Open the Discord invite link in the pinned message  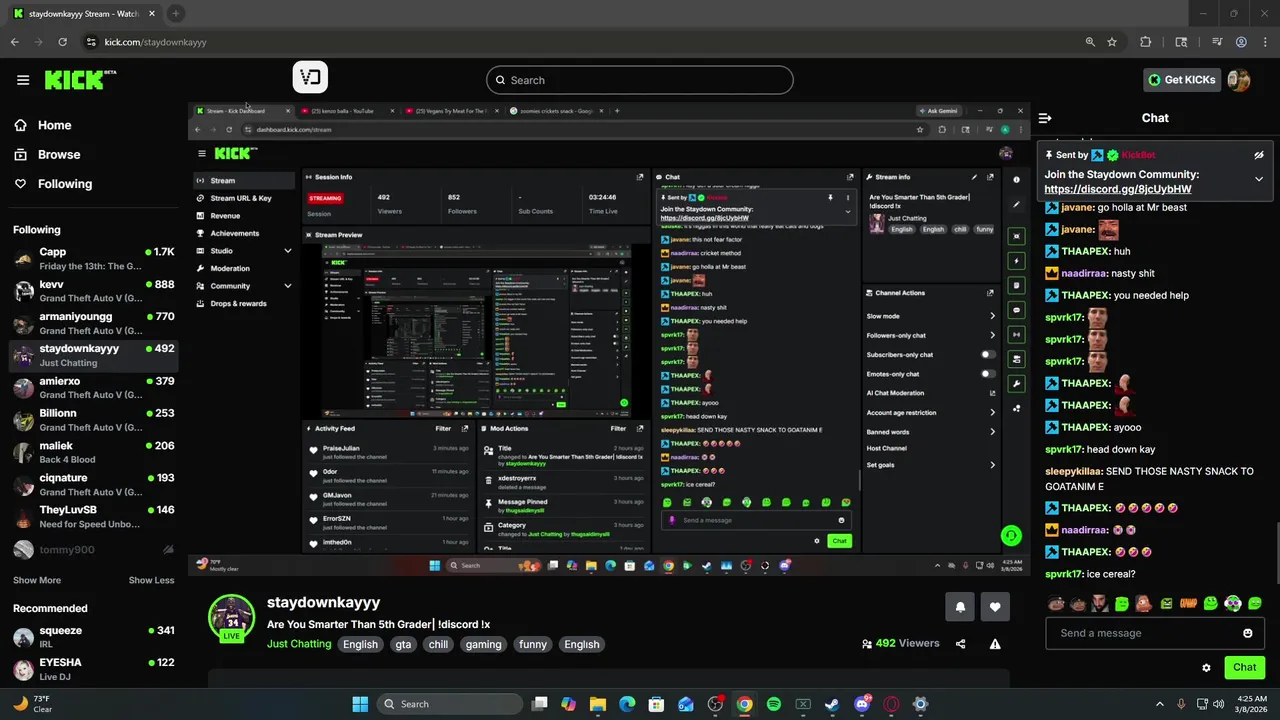[x=1118, y=189]
